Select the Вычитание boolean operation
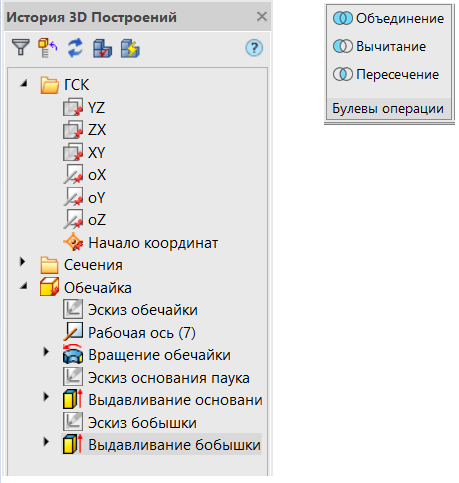The image size is (459, 483). tap(379, 46)
